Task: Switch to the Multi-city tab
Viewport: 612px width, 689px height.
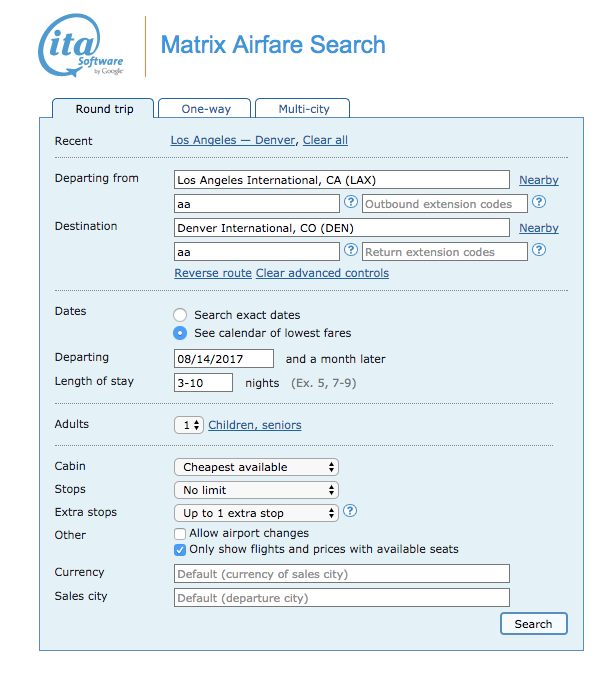Action: 303,109
